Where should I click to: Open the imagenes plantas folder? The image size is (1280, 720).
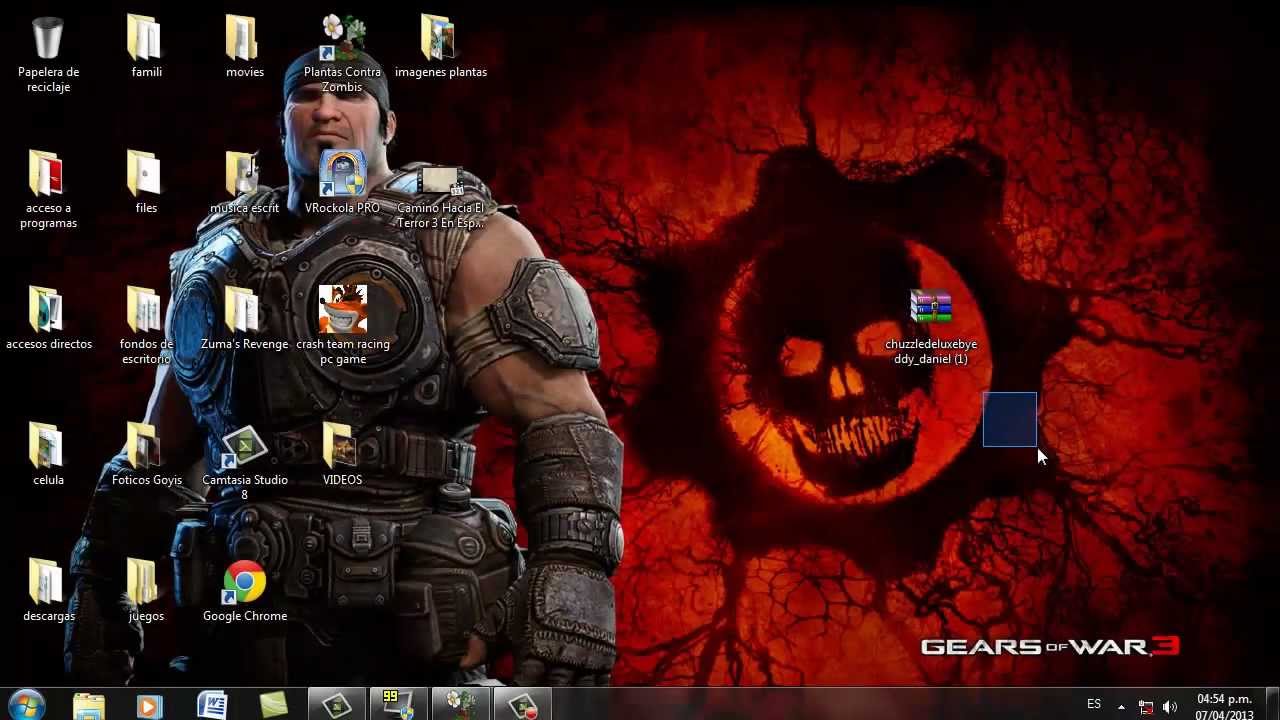(x=440, y=47)
